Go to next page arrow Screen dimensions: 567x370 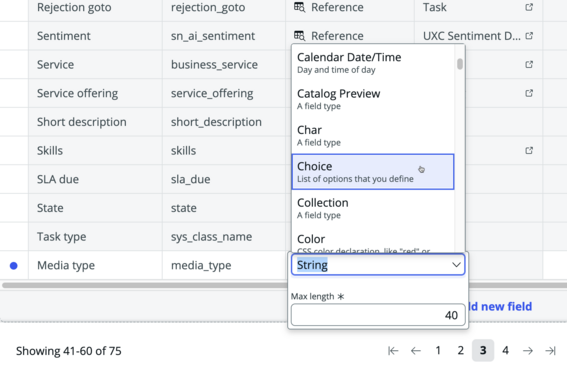pos(528,350)
